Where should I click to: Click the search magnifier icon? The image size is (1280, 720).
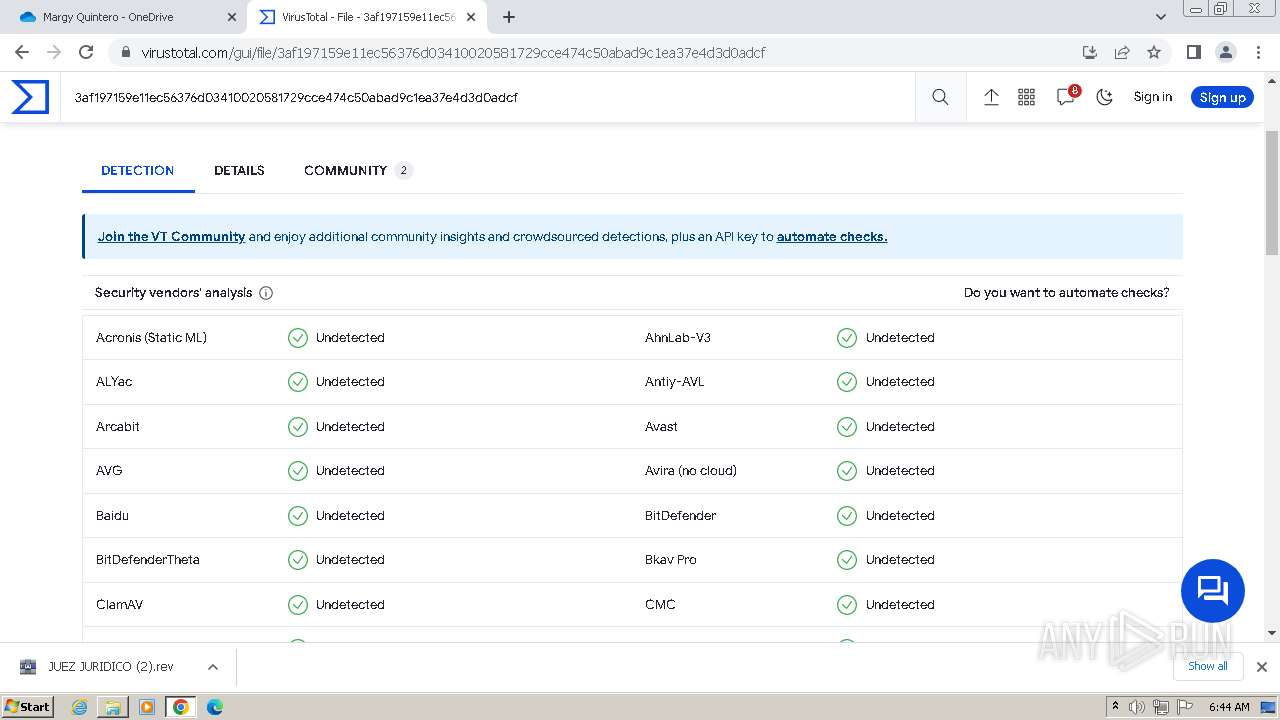[x=940, y=97]
